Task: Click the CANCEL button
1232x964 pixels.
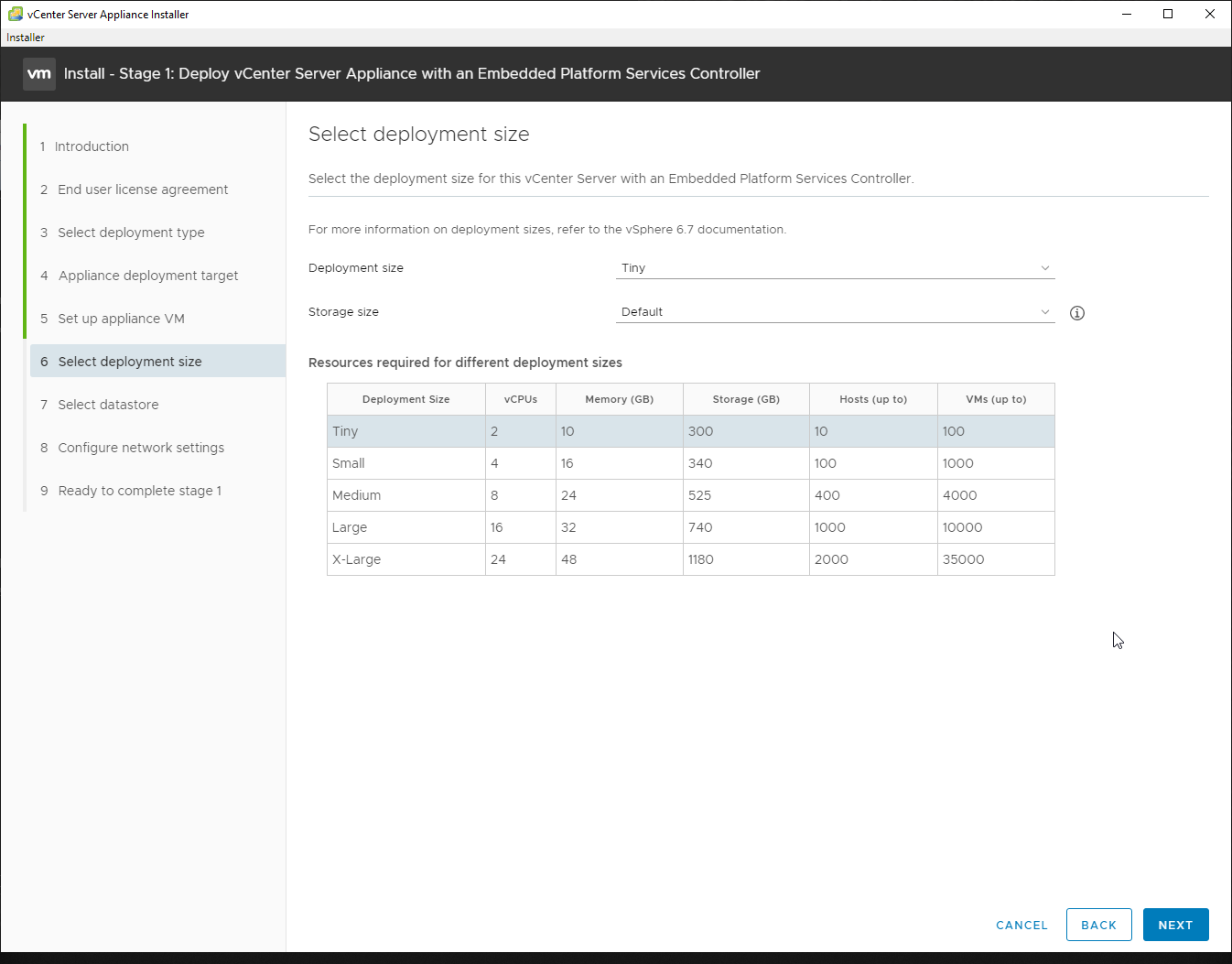Action: (x=1021, y=925)
